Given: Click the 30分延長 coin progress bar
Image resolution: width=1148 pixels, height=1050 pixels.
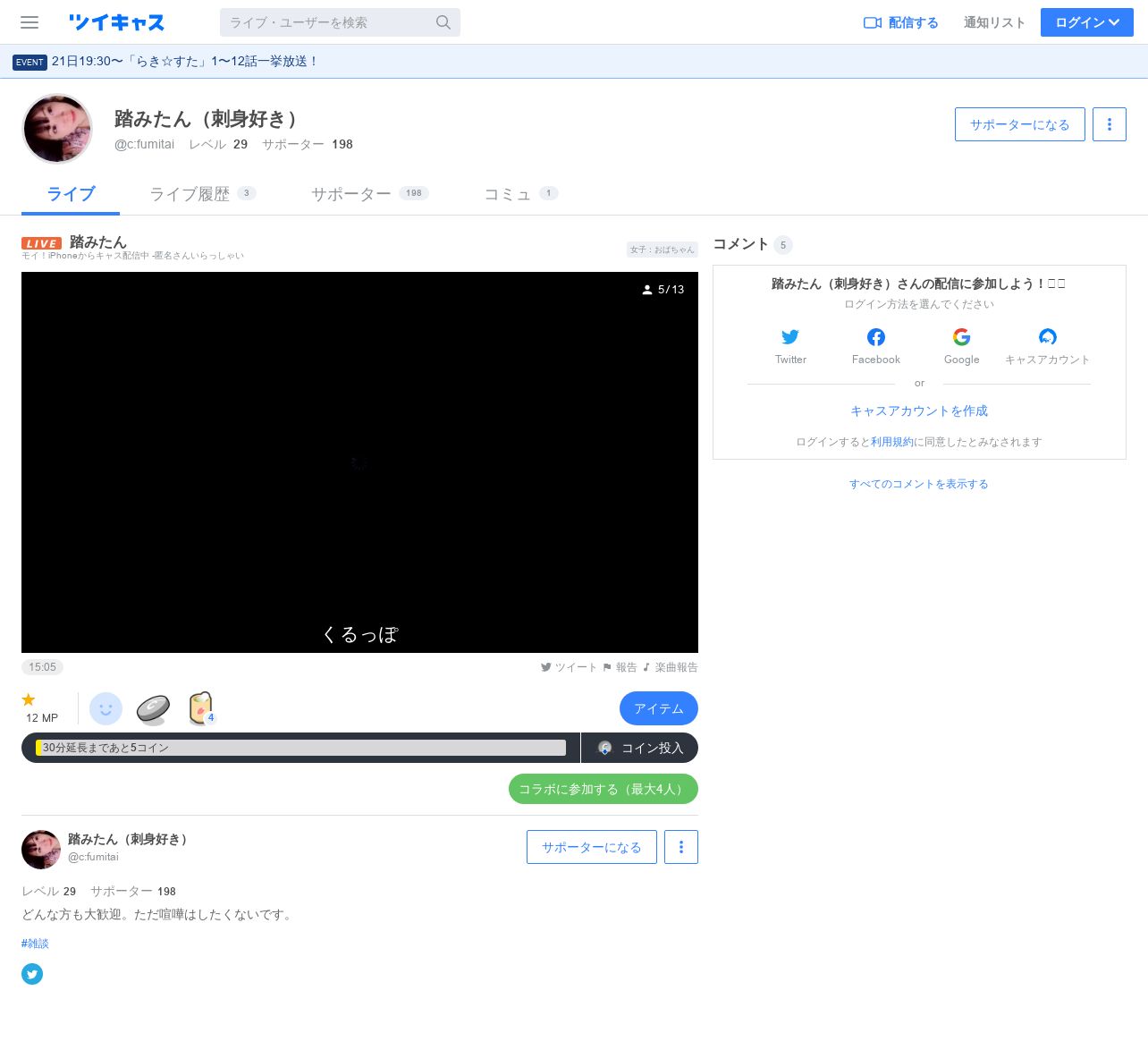Looking at the screenshot, I should tap(300, 748).
